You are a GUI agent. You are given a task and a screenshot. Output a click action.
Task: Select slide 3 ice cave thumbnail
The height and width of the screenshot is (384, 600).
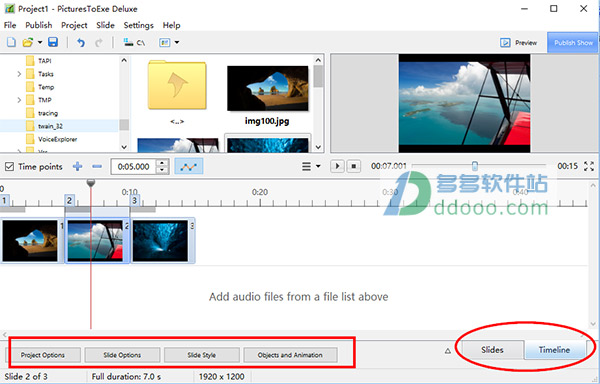pos(160,241)
